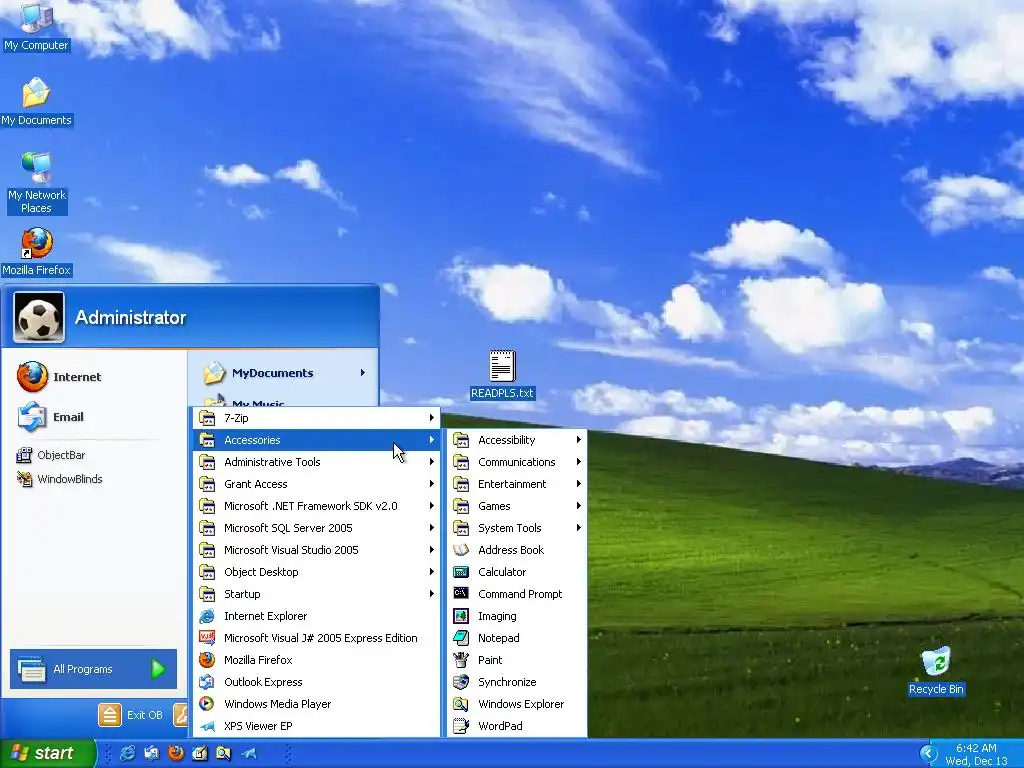This screenshot has width=1024, height=768.
Task: Select the READPLS.txt file on desktop
Action: pyautogui.click(x=502, y=375)
